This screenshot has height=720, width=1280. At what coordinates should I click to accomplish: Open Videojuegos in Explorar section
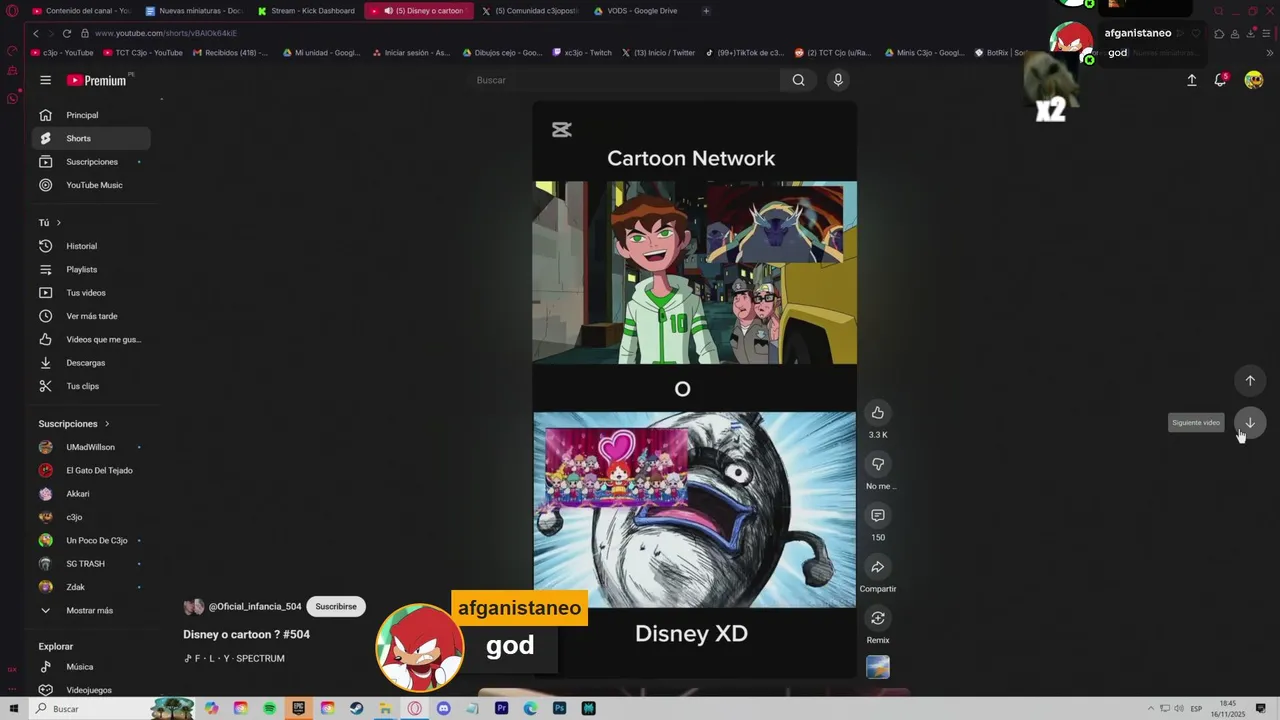91,690
